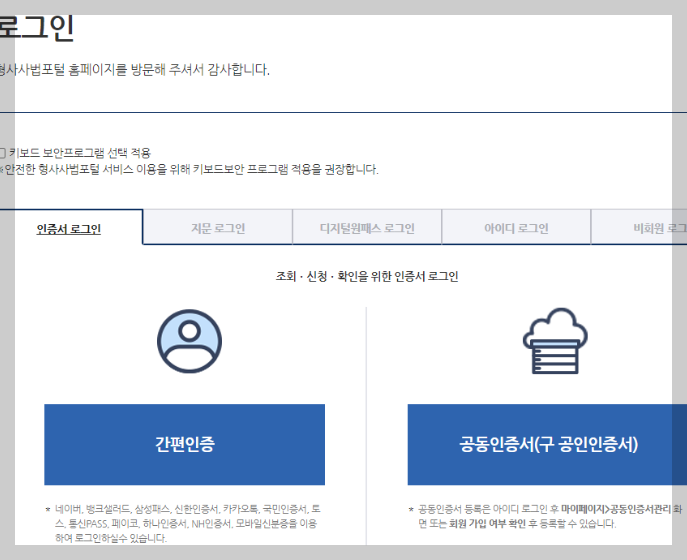Click the 공동인증서(구 공인인증서) button
687x560 pixels.
click(x=547, y=444)
